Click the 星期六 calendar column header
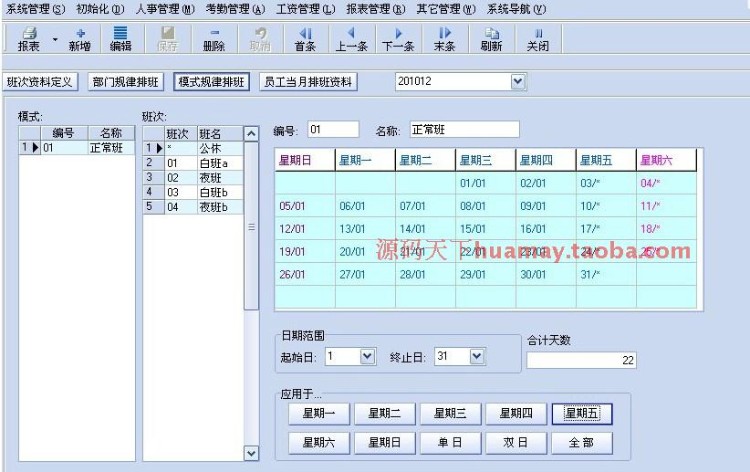The image size is (750, 472). pyautogui.click(x=666, y=160)
